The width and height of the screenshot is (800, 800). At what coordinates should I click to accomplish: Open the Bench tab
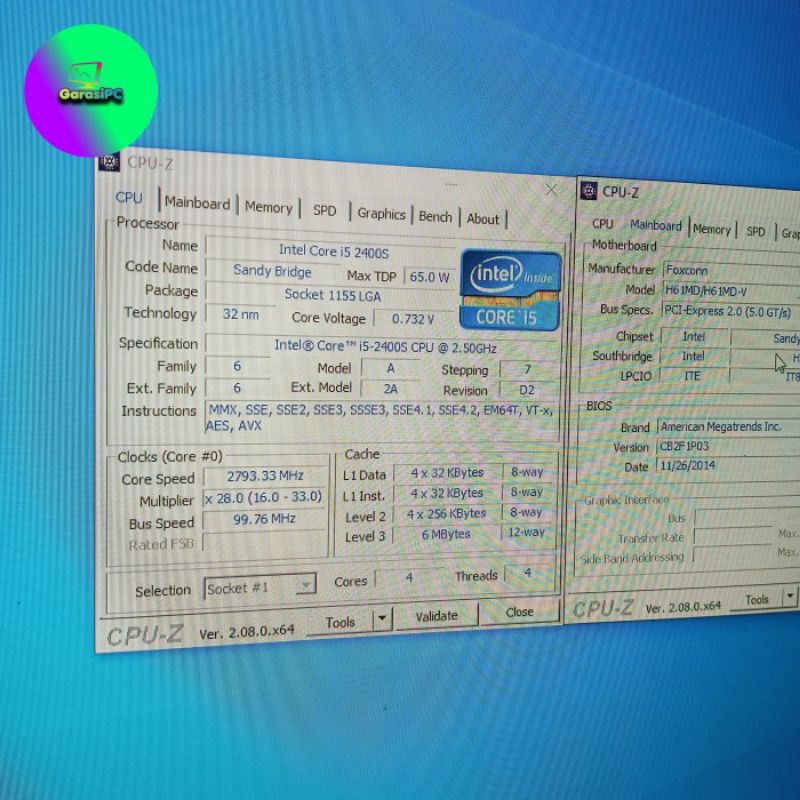click(x=435, y=216)
